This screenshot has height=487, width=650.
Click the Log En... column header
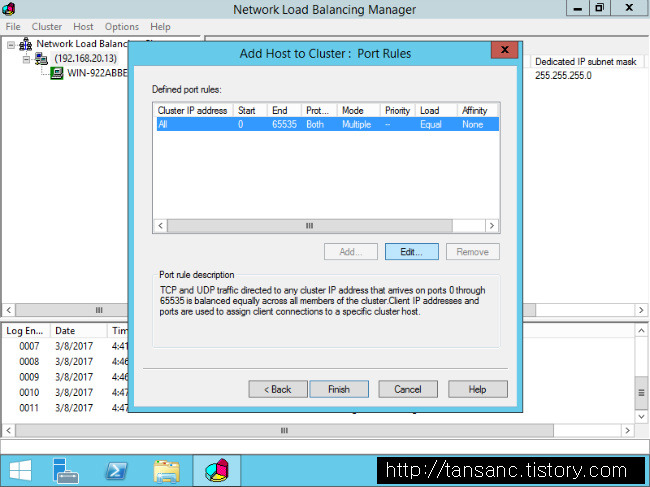click(x=26, y=331)
